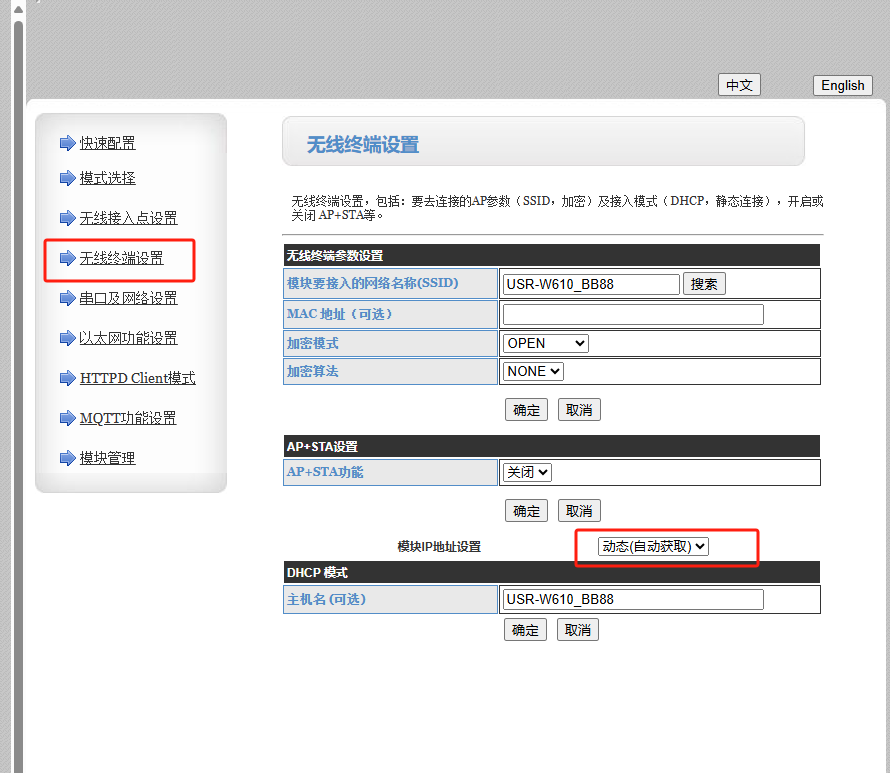This screenshot has width=890, height=773.
Task: Click 取消 under AP+STA设置
Action: point(579,511)
